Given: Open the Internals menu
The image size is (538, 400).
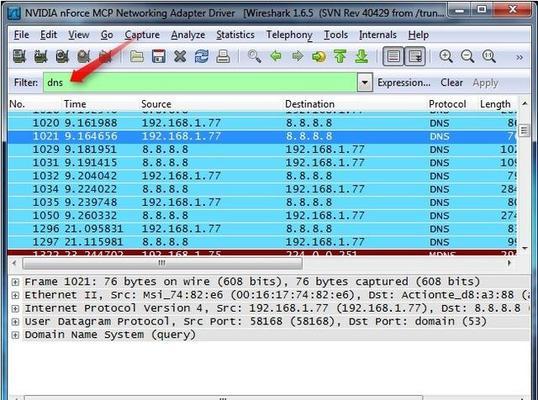Looking at the screenshot, I should coord(377,35).
